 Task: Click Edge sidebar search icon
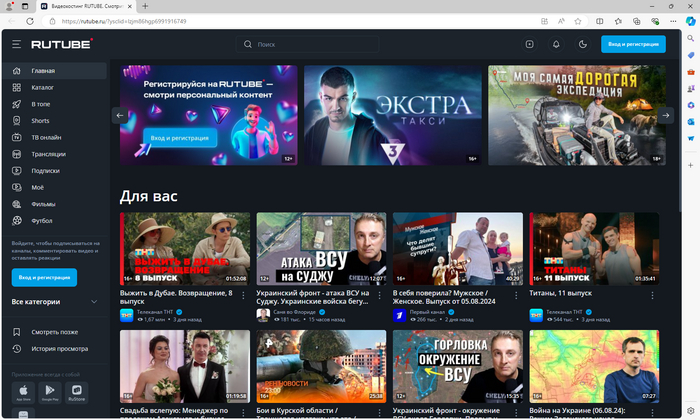tap(691, 38)
